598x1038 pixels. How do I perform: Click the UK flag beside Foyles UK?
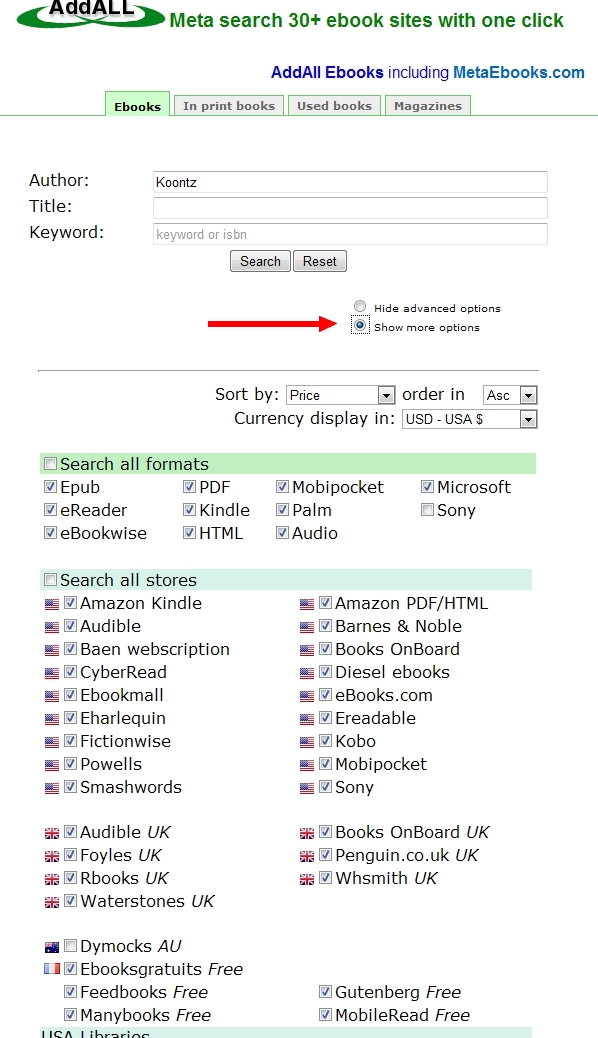tap(52, 857)
